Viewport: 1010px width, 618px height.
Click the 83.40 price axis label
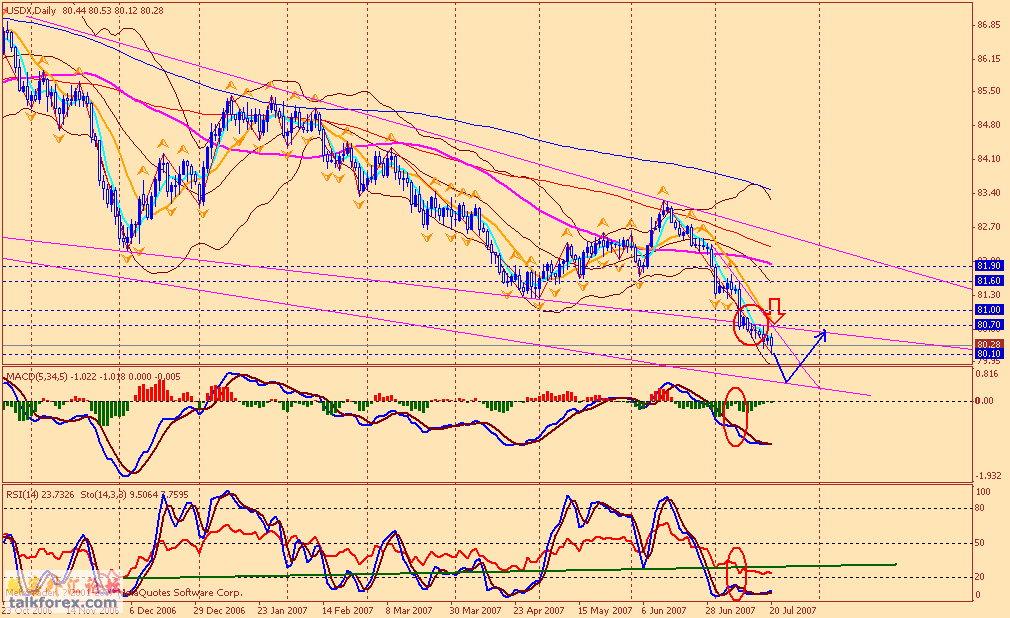pos(989,193)
